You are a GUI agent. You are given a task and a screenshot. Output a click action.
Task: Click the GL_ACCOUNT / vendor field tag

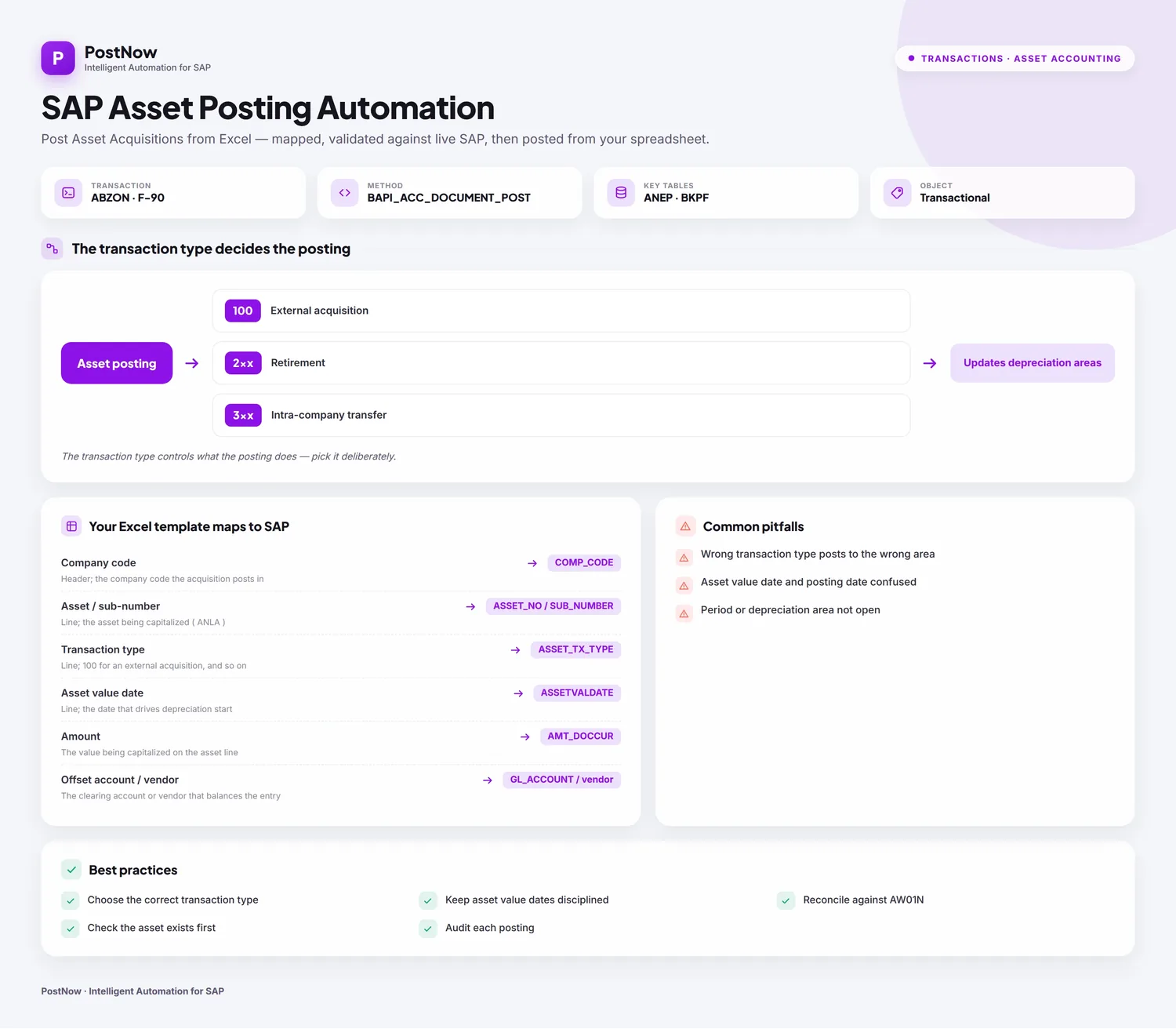point(561,780)
